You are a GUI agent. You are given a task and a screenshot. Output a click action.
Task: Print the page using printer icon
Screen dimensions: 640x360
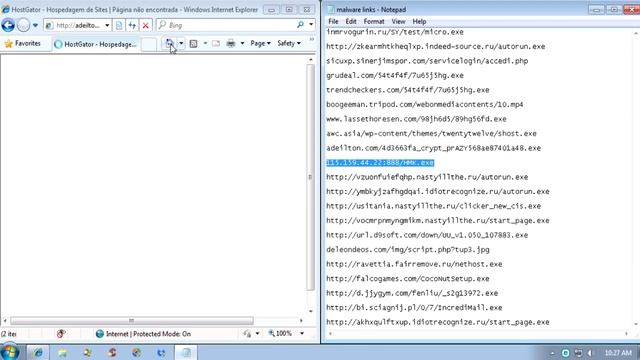[231, 43]
